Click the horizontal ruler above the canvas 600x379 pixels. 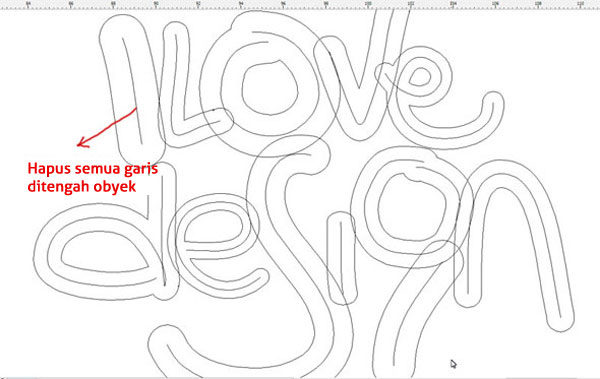tap(300, 4)
